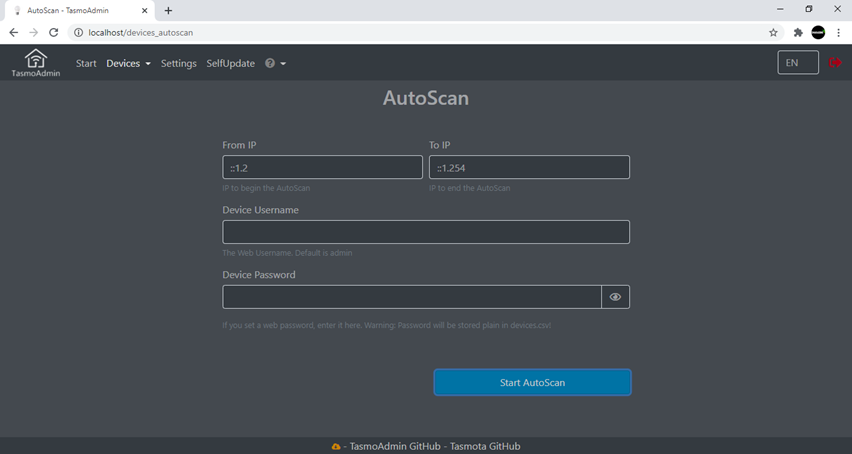Screen dimensions: 852x454
Task: Open Chrome profile avatar
Action: (818, 33)
